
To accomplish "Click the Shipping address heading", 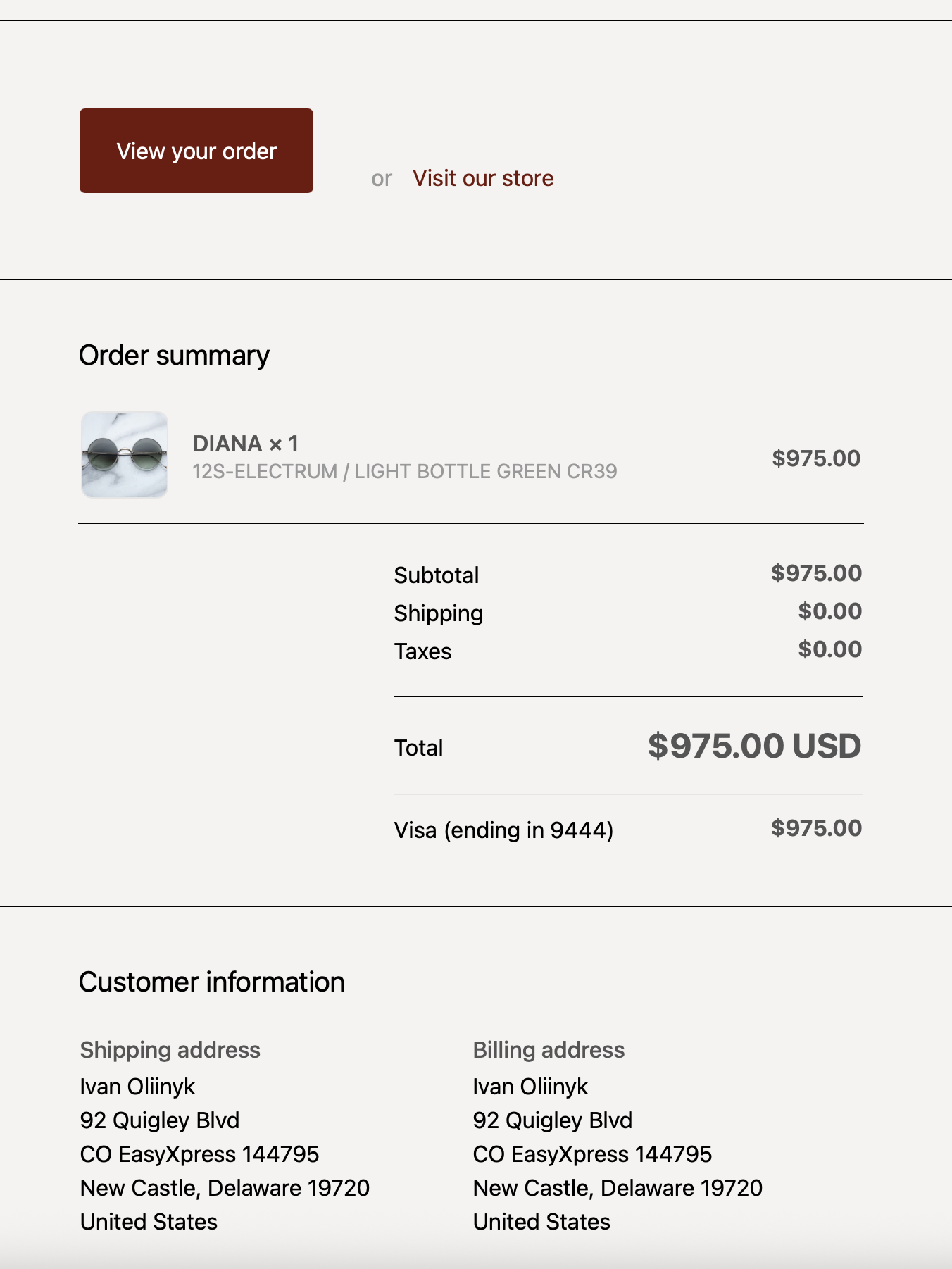I will coord(170,1050).
